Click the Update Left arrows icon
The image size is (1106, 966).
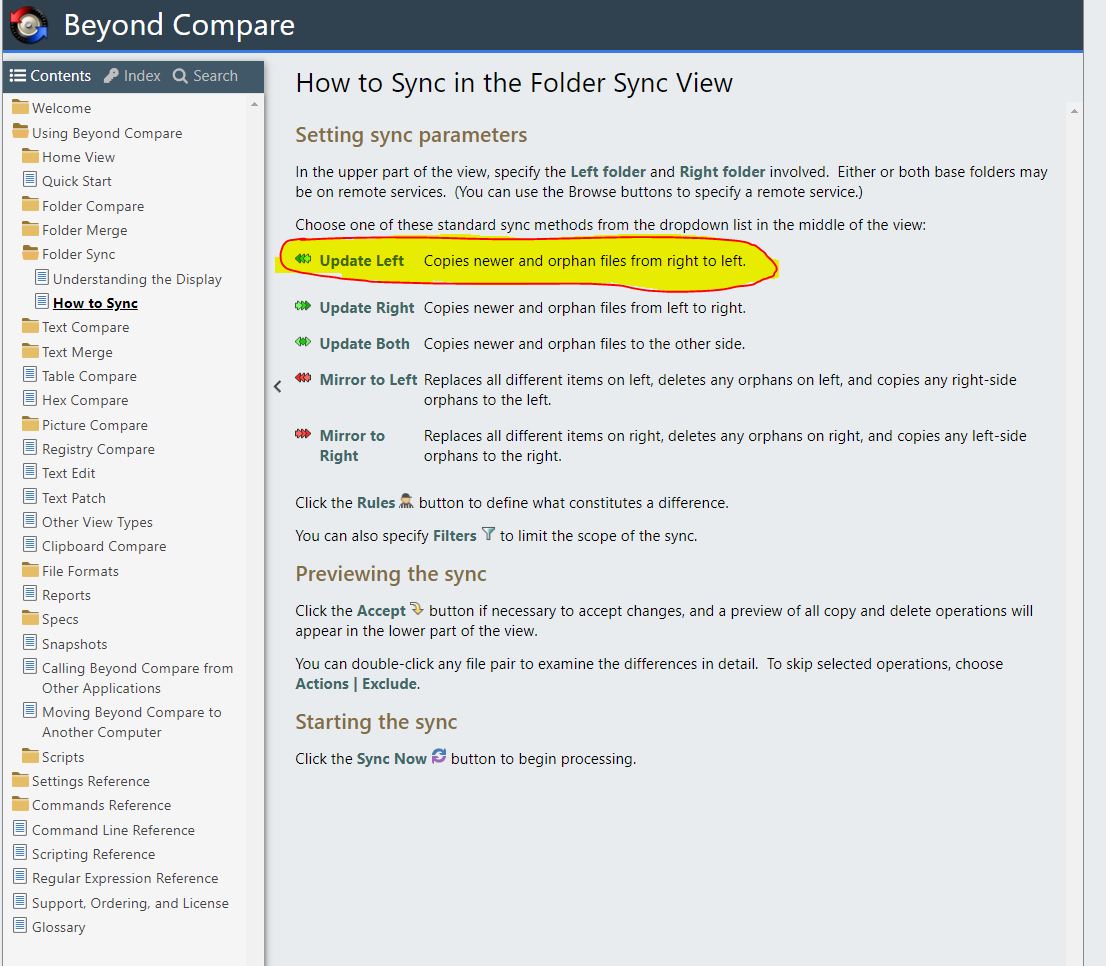pos(303,259)
